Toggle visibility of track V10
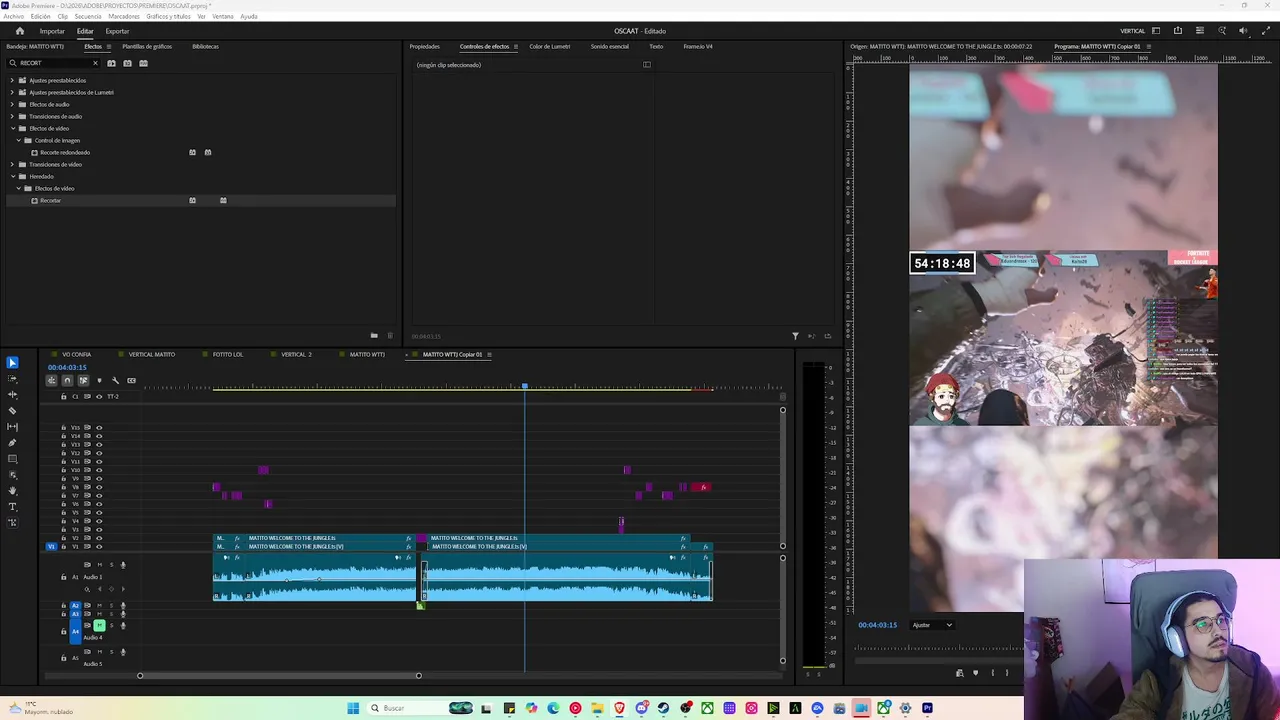This screenshot has width=1280, height=720. click(98, 470)
